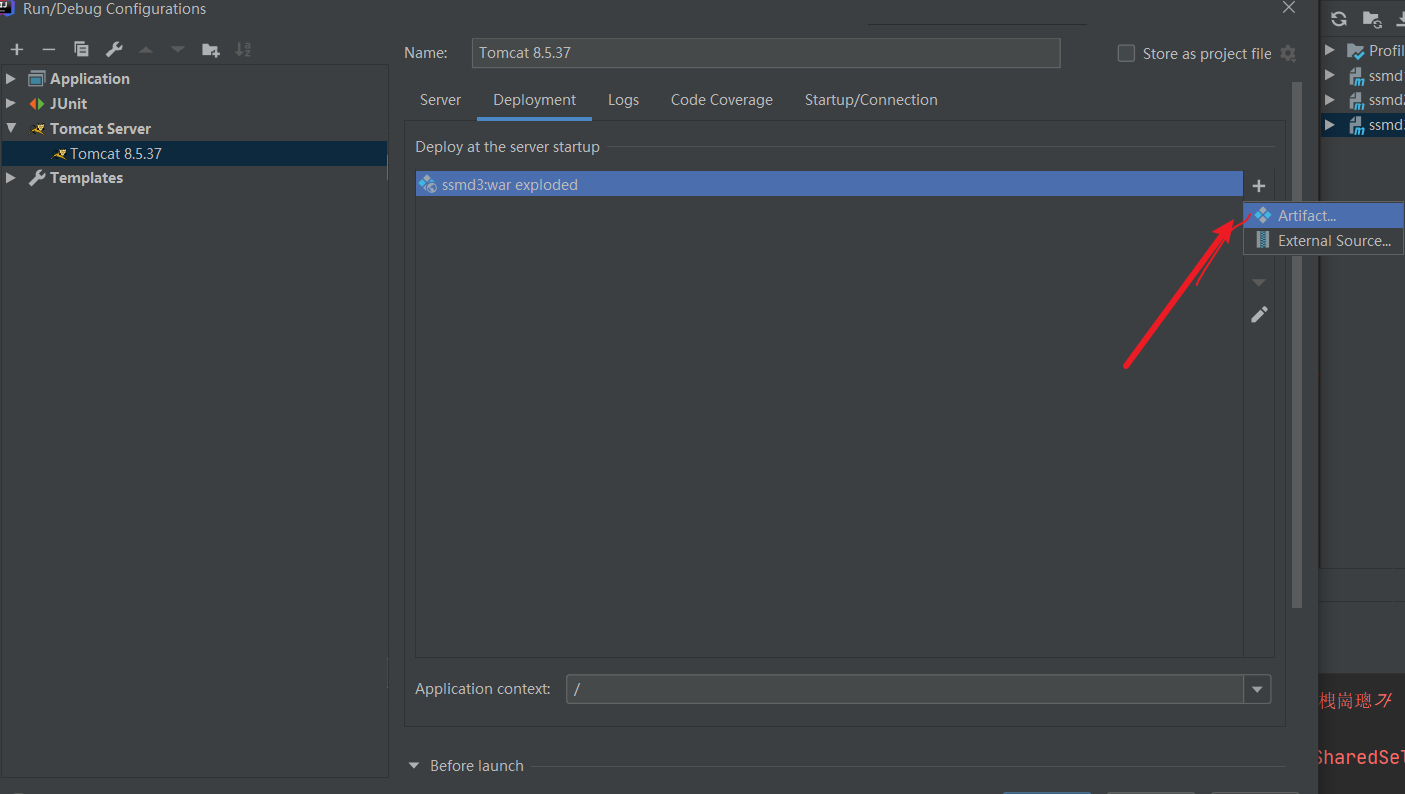
Task: Move configuration down in left toolbar
Action: (x=178, y=49)
